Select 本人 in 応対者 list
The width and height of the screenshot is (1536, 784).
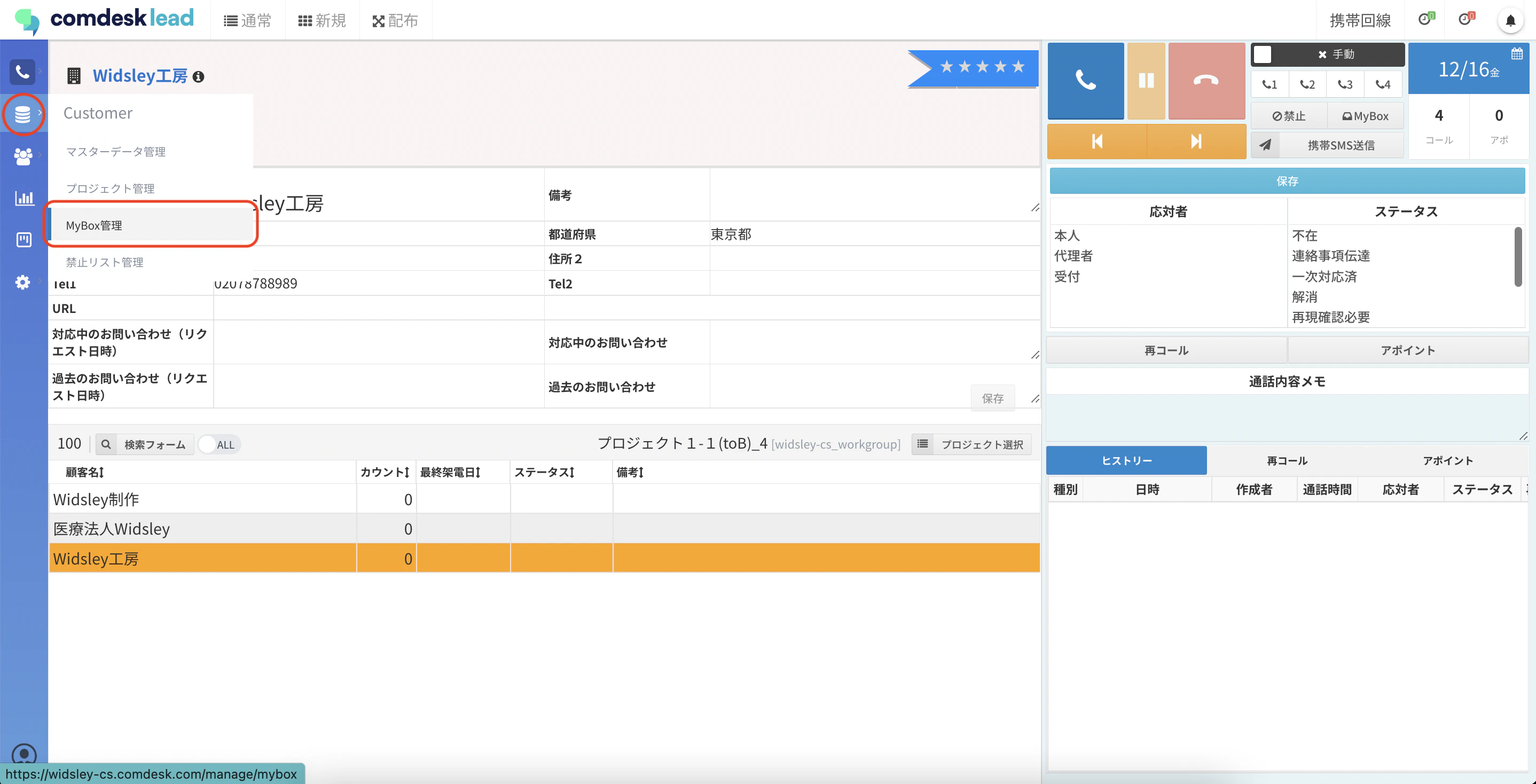(1067, 236)
